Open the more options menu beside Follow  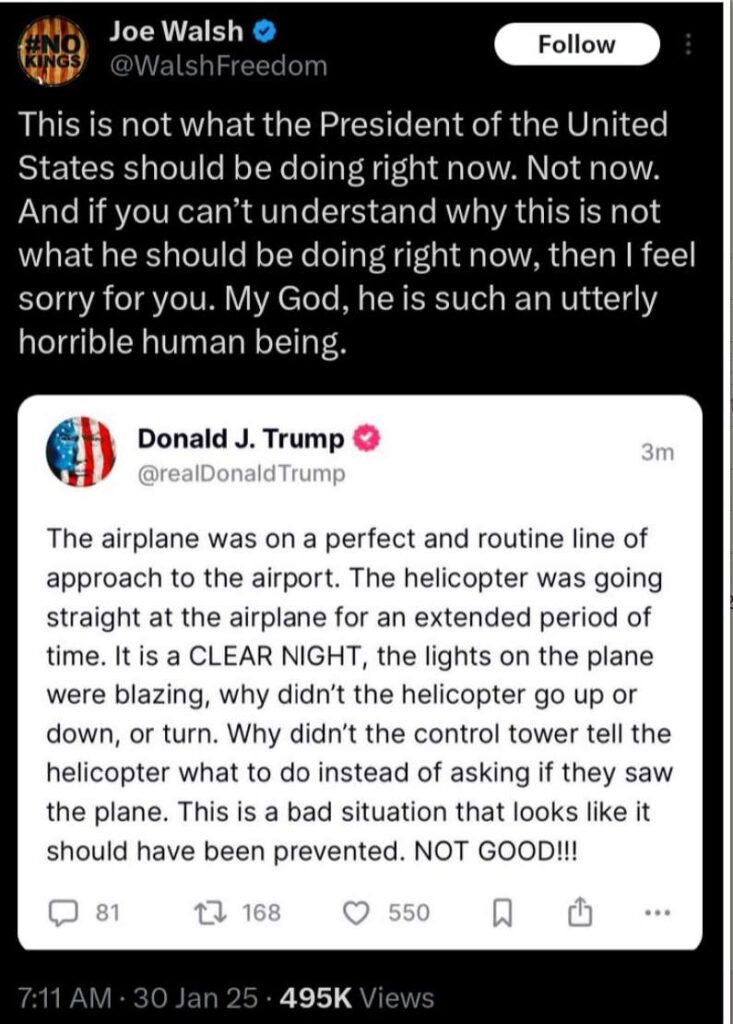pos(688,46)
